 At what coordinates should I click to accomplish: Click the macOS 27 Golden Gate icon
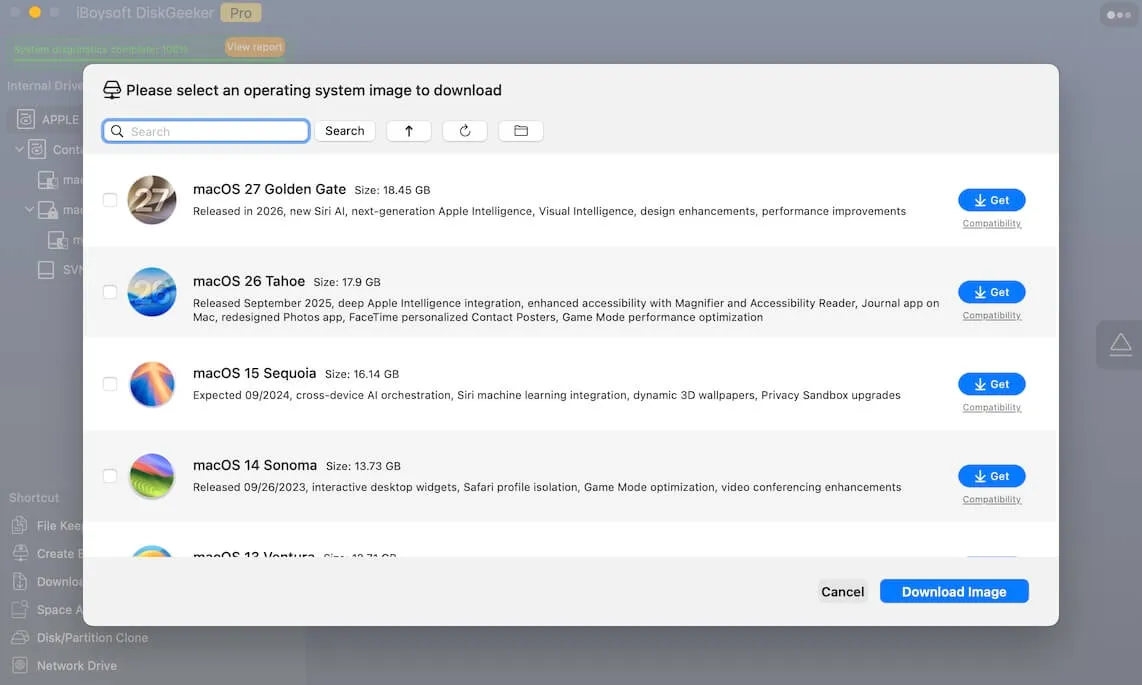pyautogui.click(x=152, y=199)
